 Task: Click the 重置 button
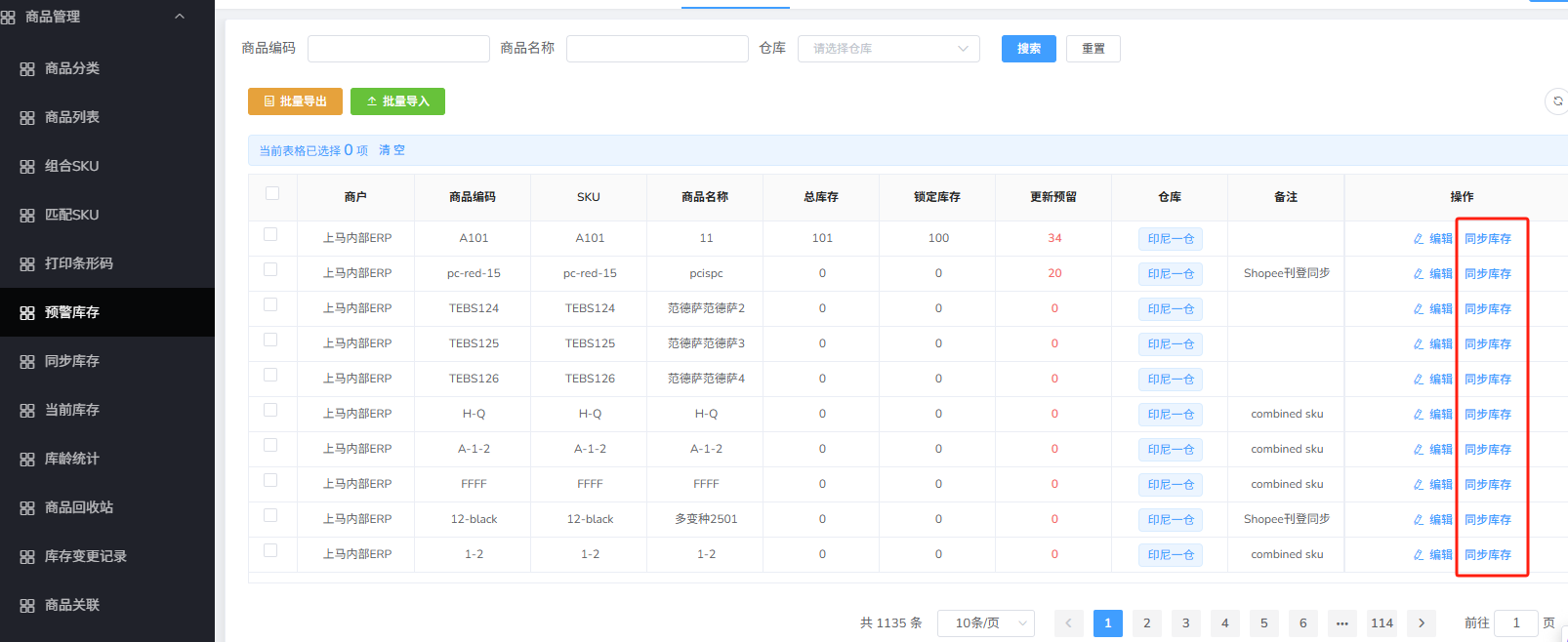click(x=1093, y=49)
